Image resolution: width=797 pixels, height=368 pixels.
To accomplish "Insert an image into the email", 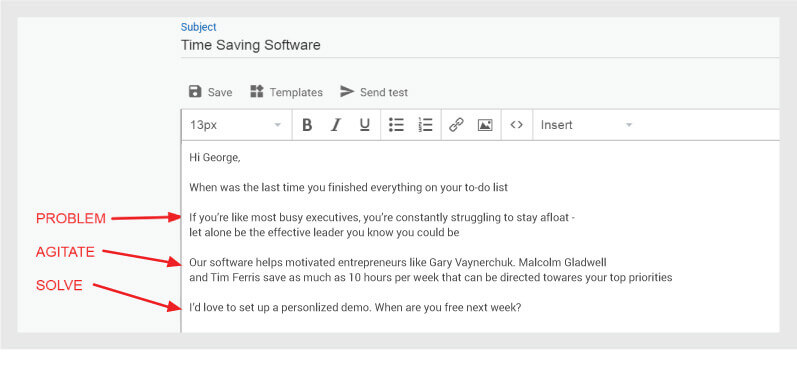I will 485,125.
